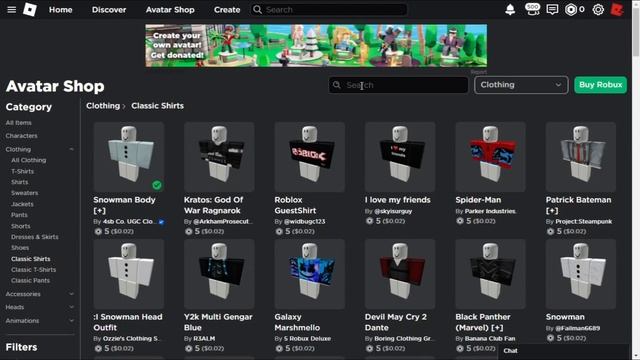Open Avatar Shop in top navigation
Screen dimensions: 640x360
(170, 9)
